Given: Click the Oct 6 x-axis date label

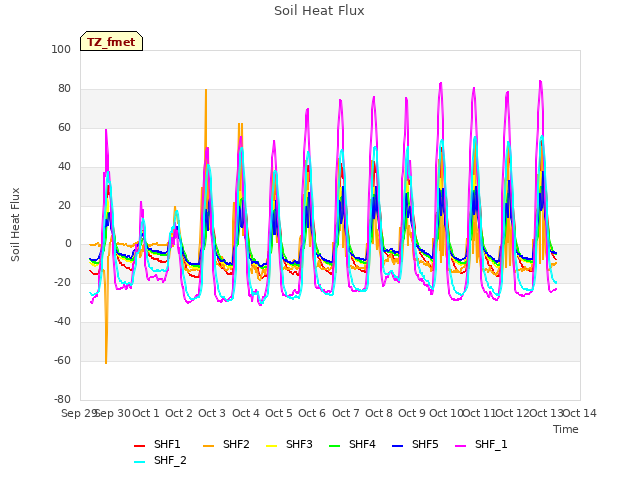Looking at the screenshot, I should click(x=312, y=413).
